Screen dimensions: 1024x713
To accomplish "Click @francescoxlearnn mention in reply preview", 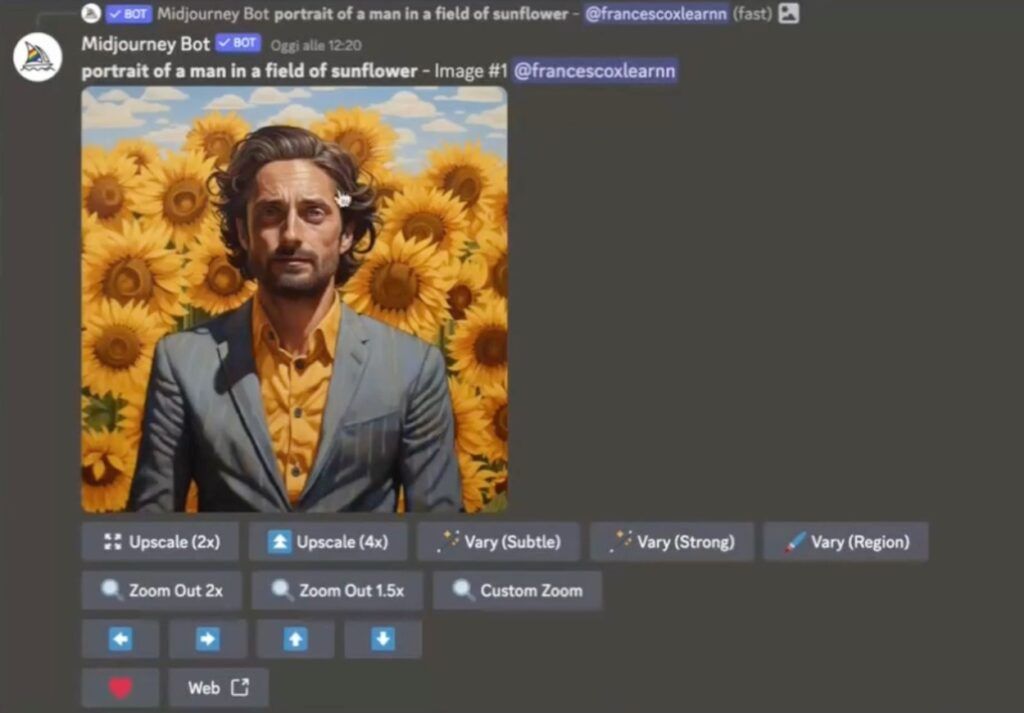I will (x=655, y=13).
